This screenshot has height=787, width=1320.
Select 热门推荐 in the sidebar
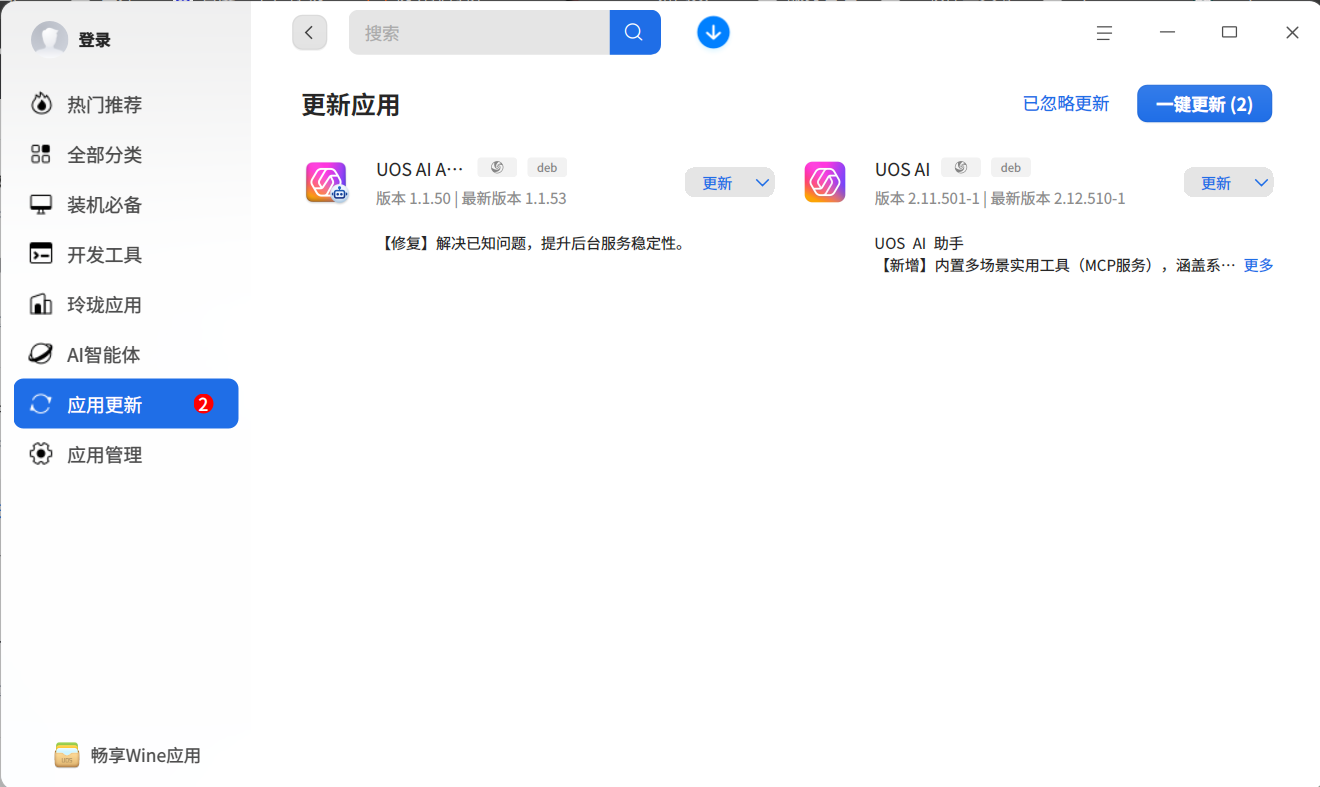click(126, 104)
